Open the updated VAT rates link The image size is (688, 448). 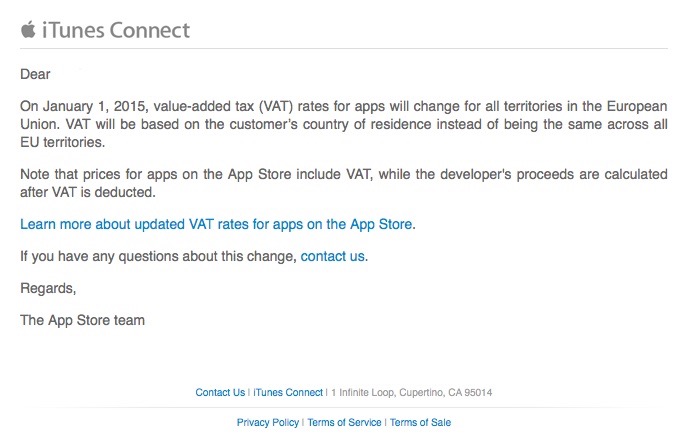[216, 224]
